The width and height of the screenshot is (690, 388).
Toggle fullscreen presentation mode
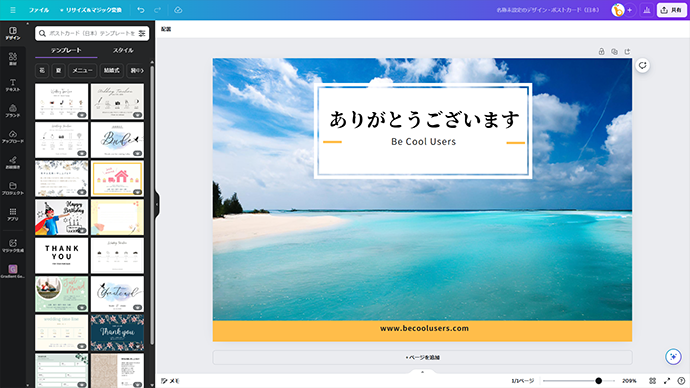(667, 381)
